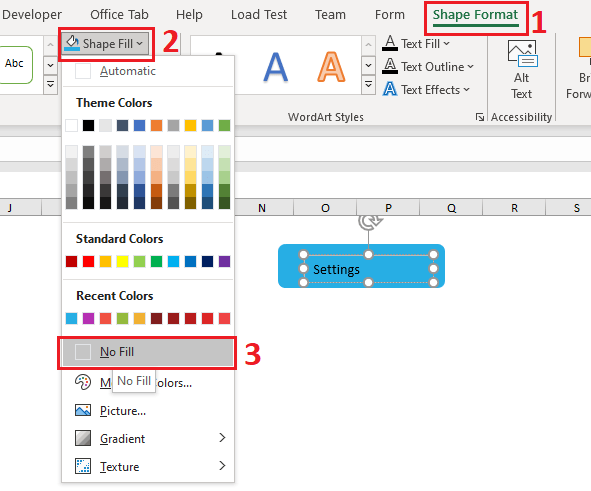The image size is (591, 491).
Task: Select column N header
Action: (x=262, y=208)
